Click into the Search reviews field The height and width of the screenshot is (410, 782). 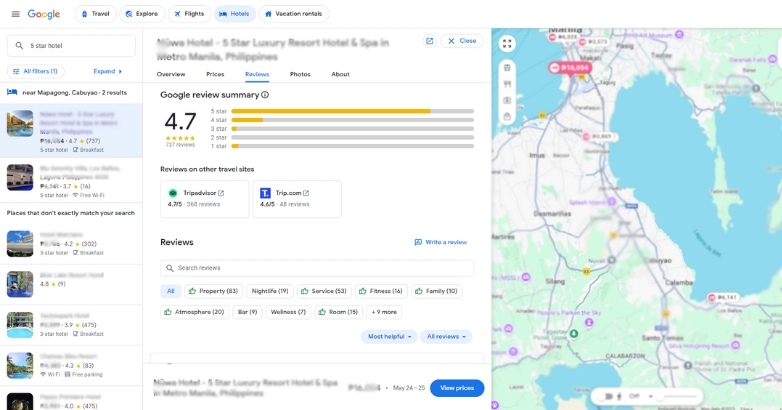tap(317, 268)
